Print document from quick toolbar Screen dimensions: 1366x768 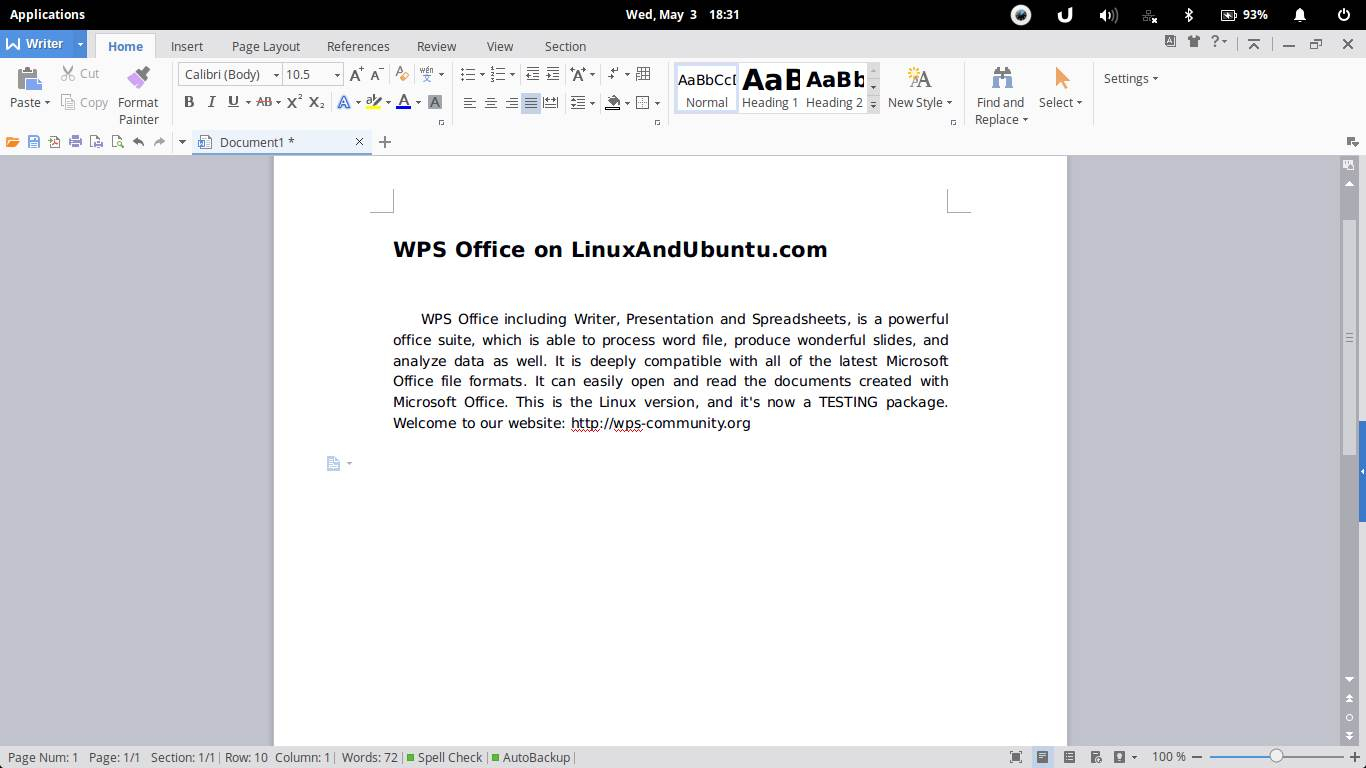point(75,142)
